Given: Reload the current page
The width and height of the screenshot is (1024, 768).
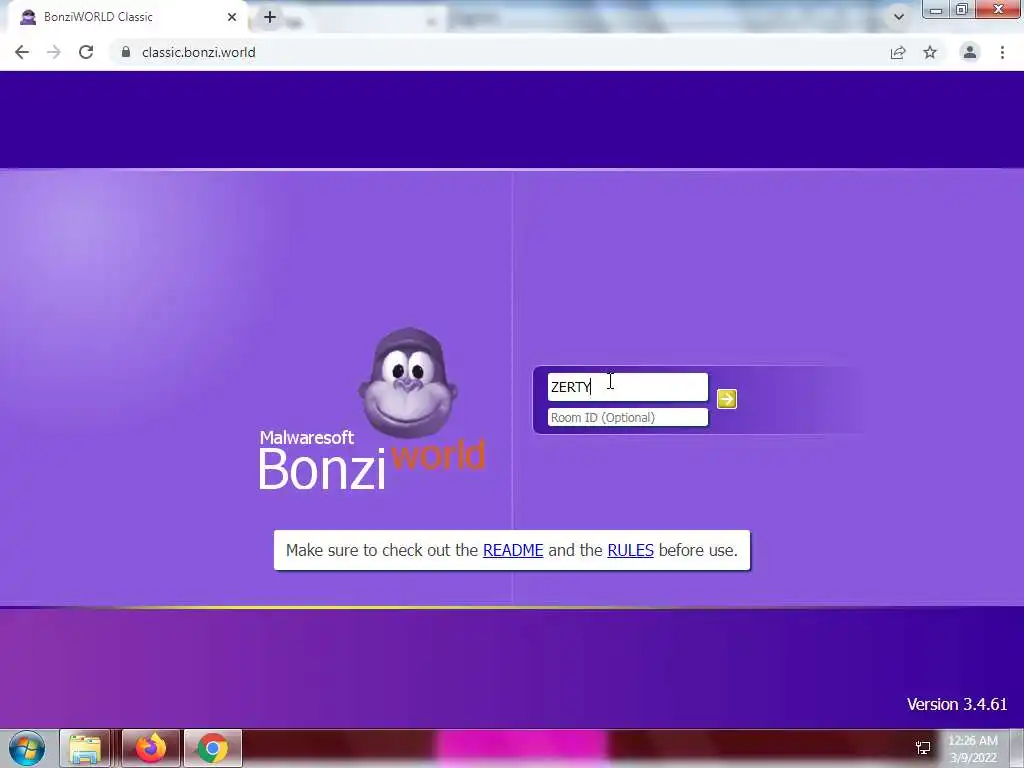Looking at the screenshot, I should point(86,52).
